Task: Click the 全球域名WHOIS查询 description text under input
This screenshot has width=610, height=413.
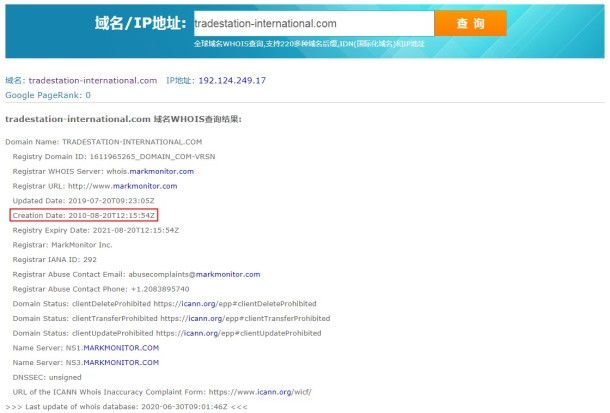Action: click(309, 44)
